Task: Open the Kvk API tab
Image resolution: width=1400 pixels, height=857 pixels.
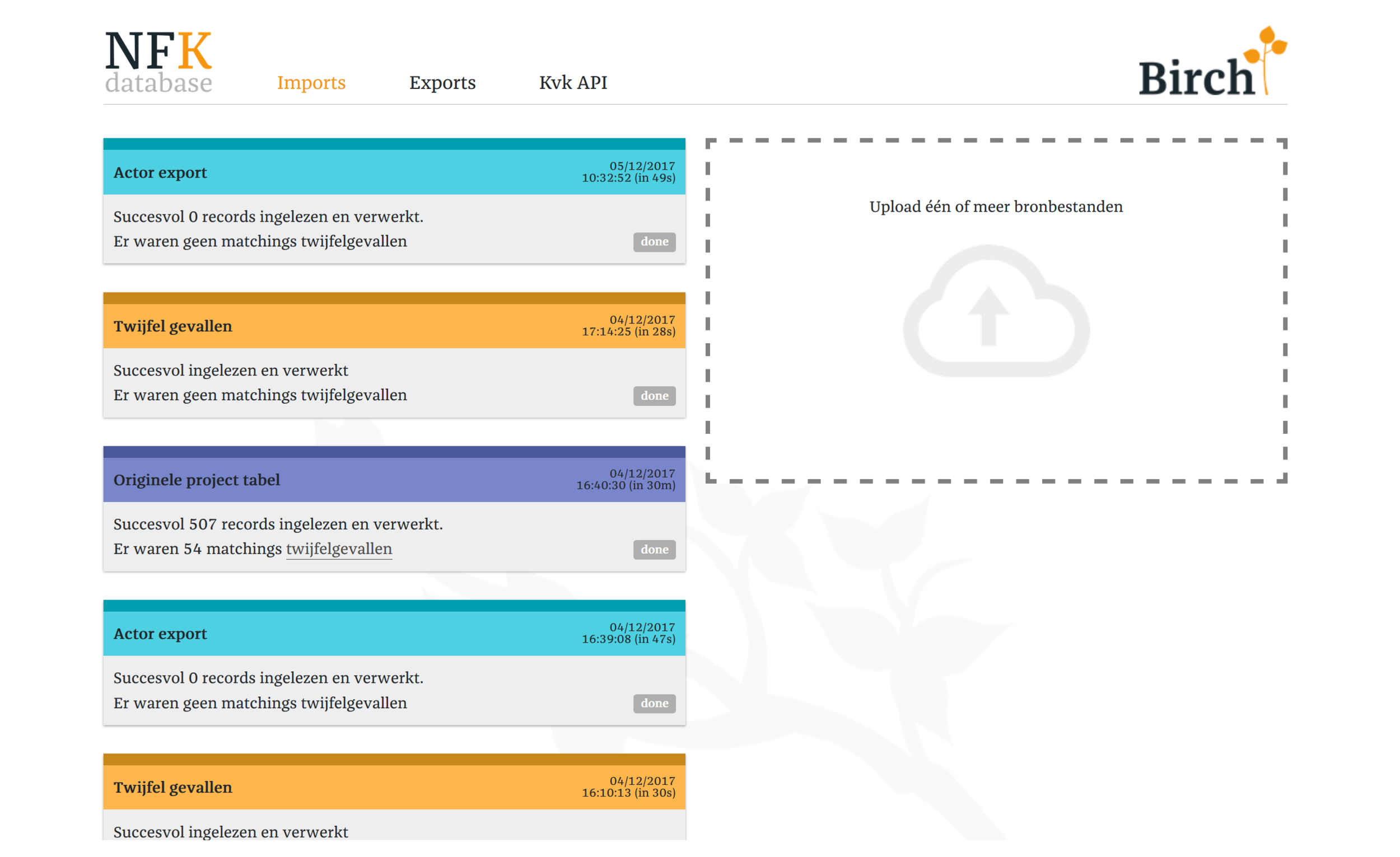Action: [x=573, y=82]
